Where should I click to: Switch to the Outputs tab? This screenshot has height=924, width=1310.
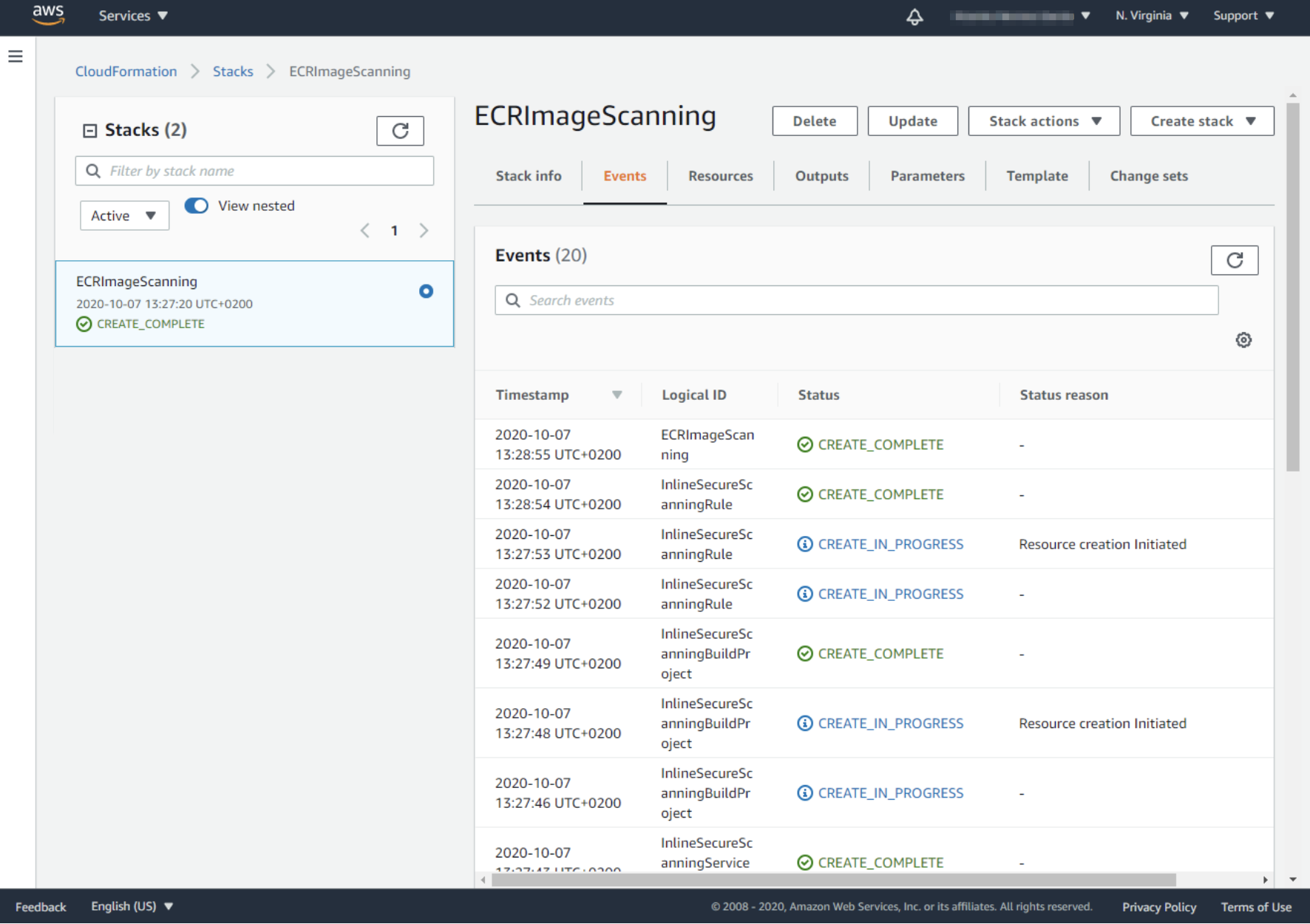point(821,176)
